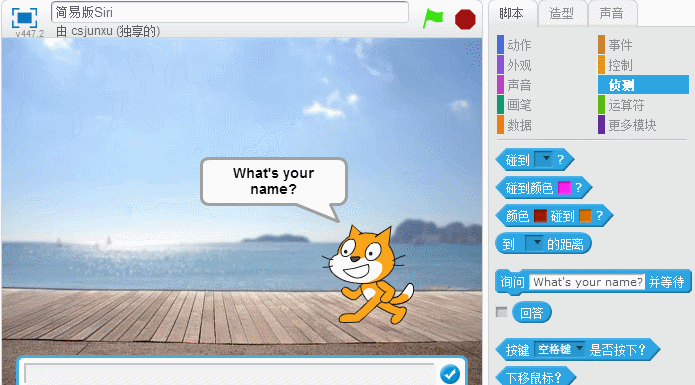Click author text 由 csjunxu (独享的)
Viewport: 695px width, 385px height.
(108, 31)
